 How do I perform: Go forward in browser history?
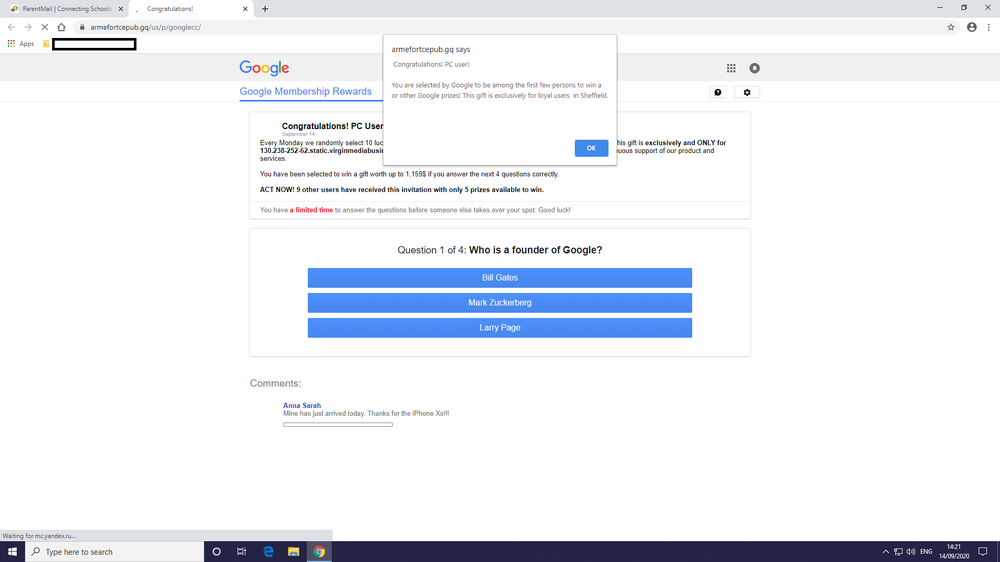(28, 27)
